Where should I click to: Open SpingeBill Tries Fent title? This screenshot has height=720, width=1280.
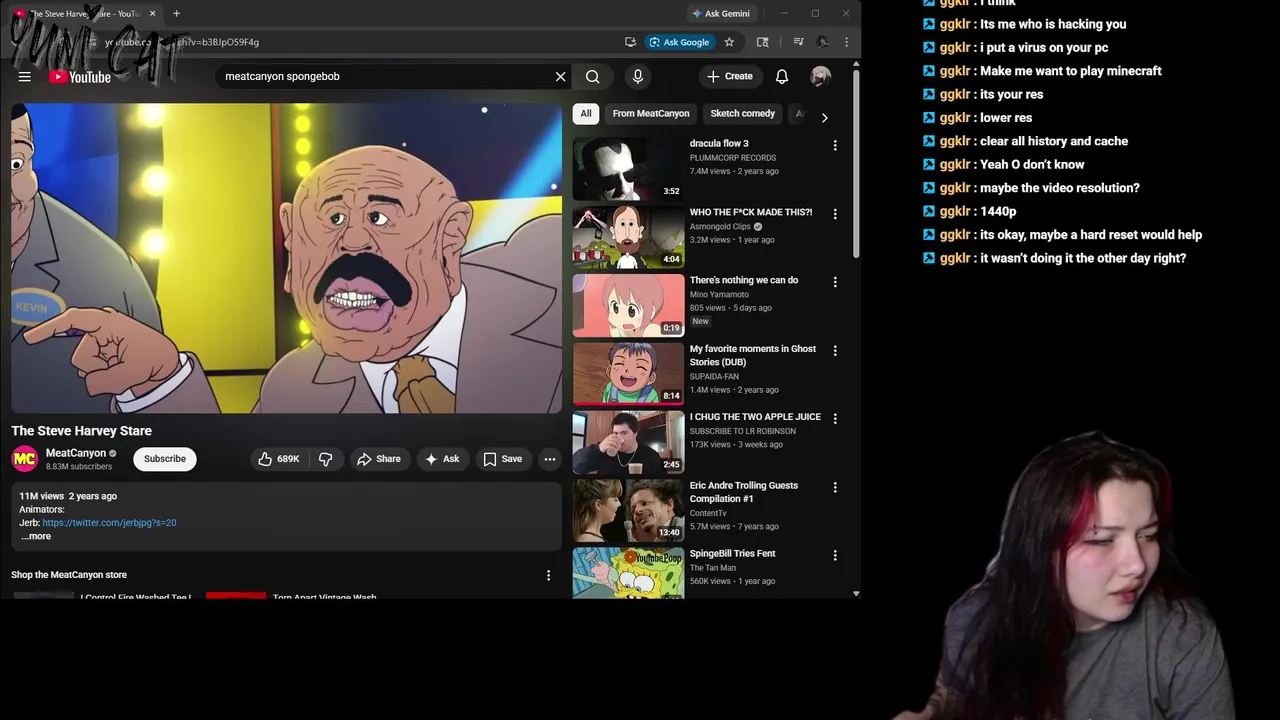click(x=732, y=553)
